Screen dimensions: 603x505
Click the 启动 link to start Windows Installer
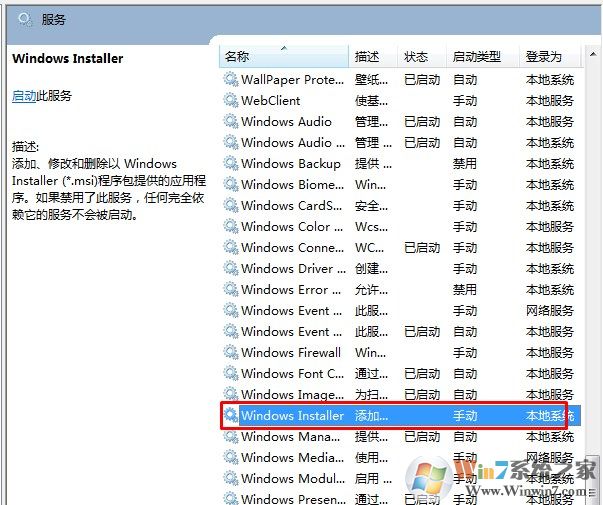pos(24,96)
